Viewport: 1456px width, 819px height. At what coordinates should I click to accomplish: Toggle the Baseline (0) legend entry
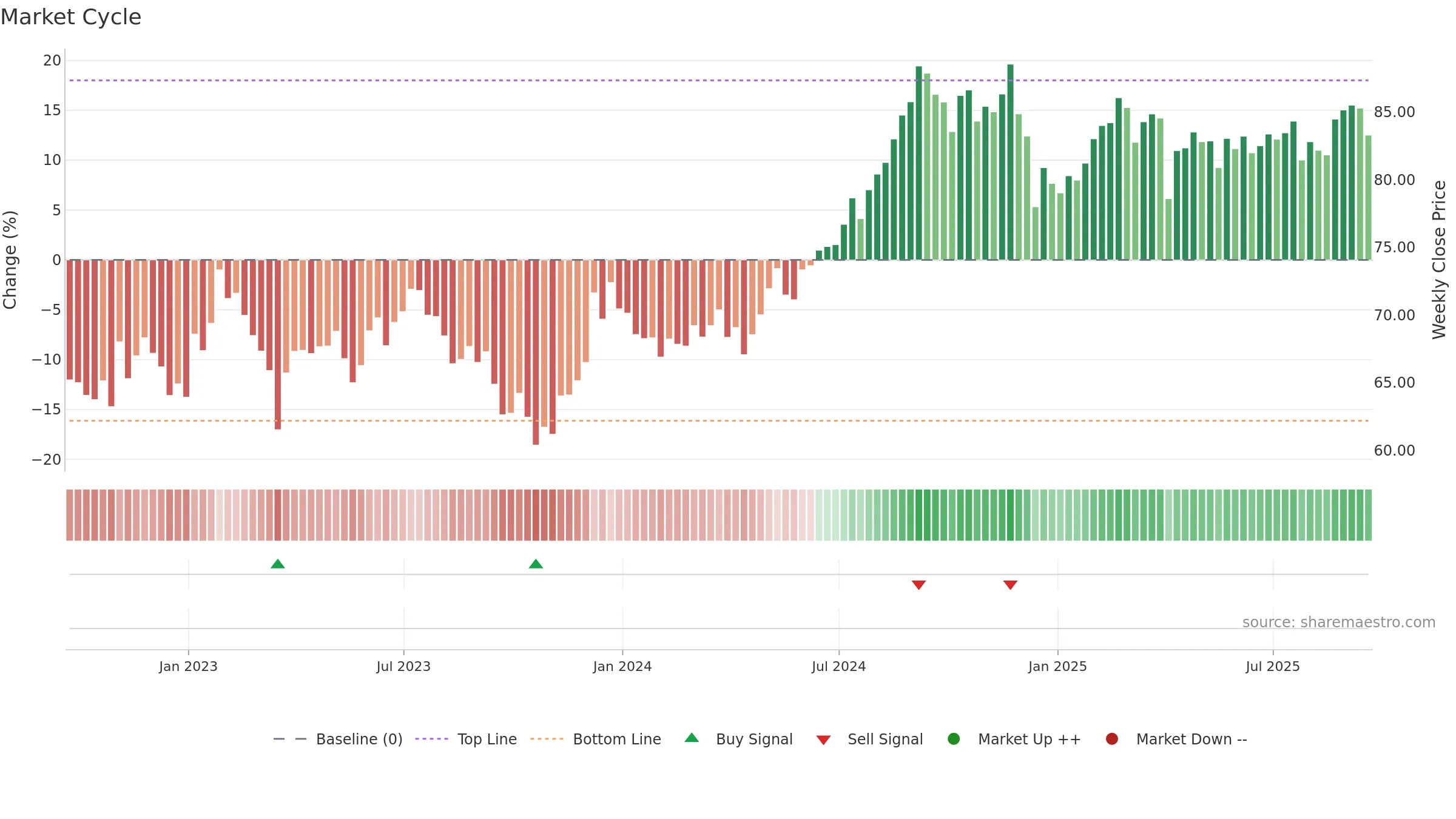pyautogui.click(x=338, y=739)
